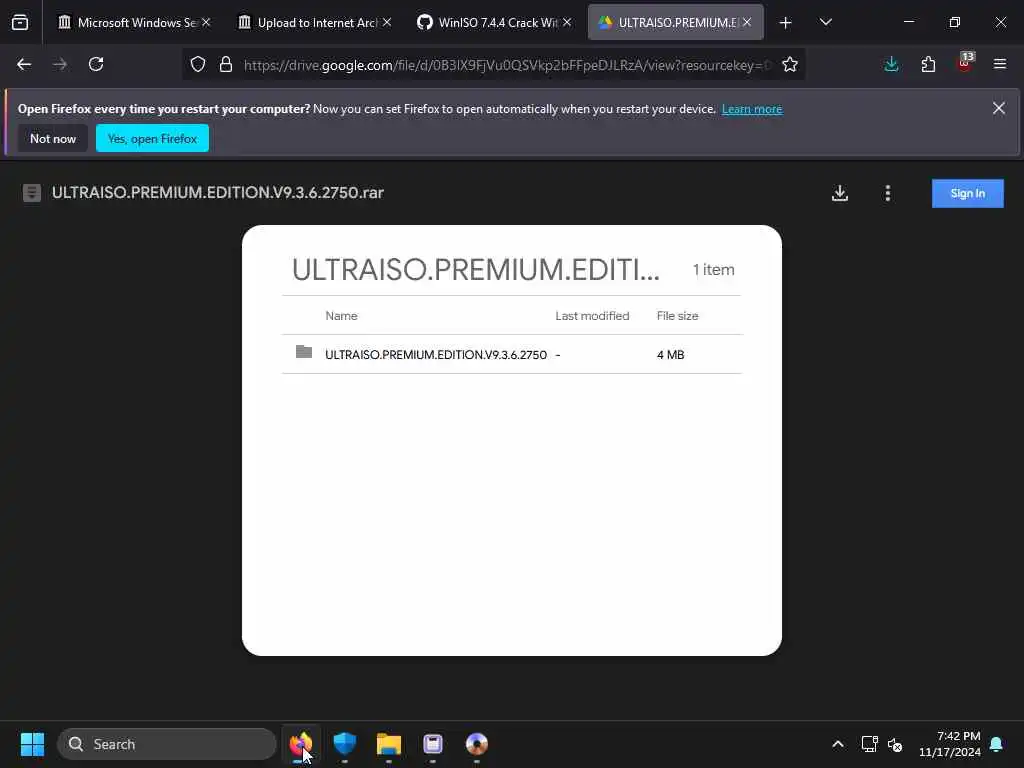Bookmark this page with star icon
Screen dimensions: 1024x768
pyautogui.click(x=790, y=65)
